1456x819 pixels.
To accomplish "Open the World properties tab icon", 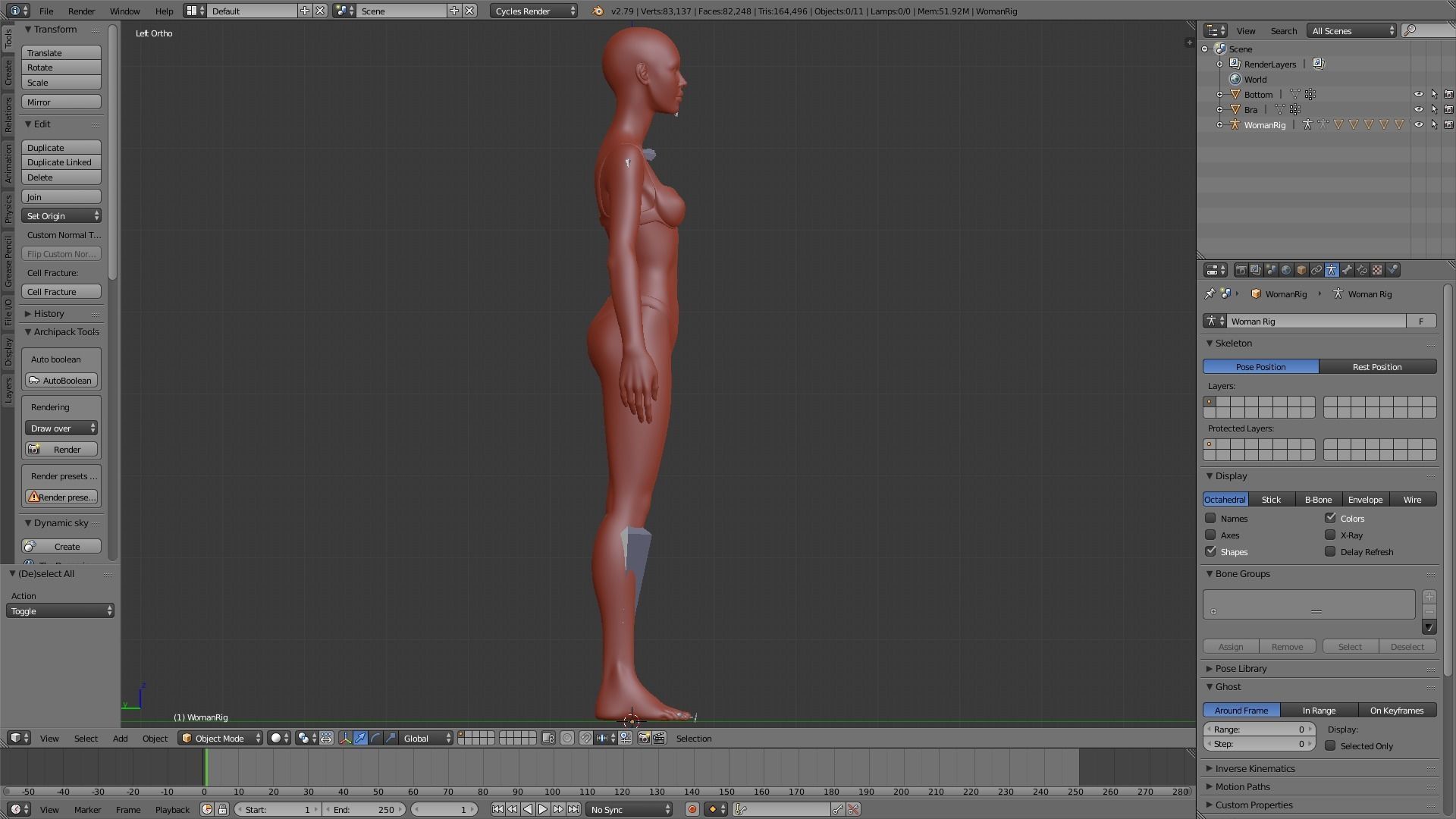I will pyautogui.click(x=1286, y=270).
